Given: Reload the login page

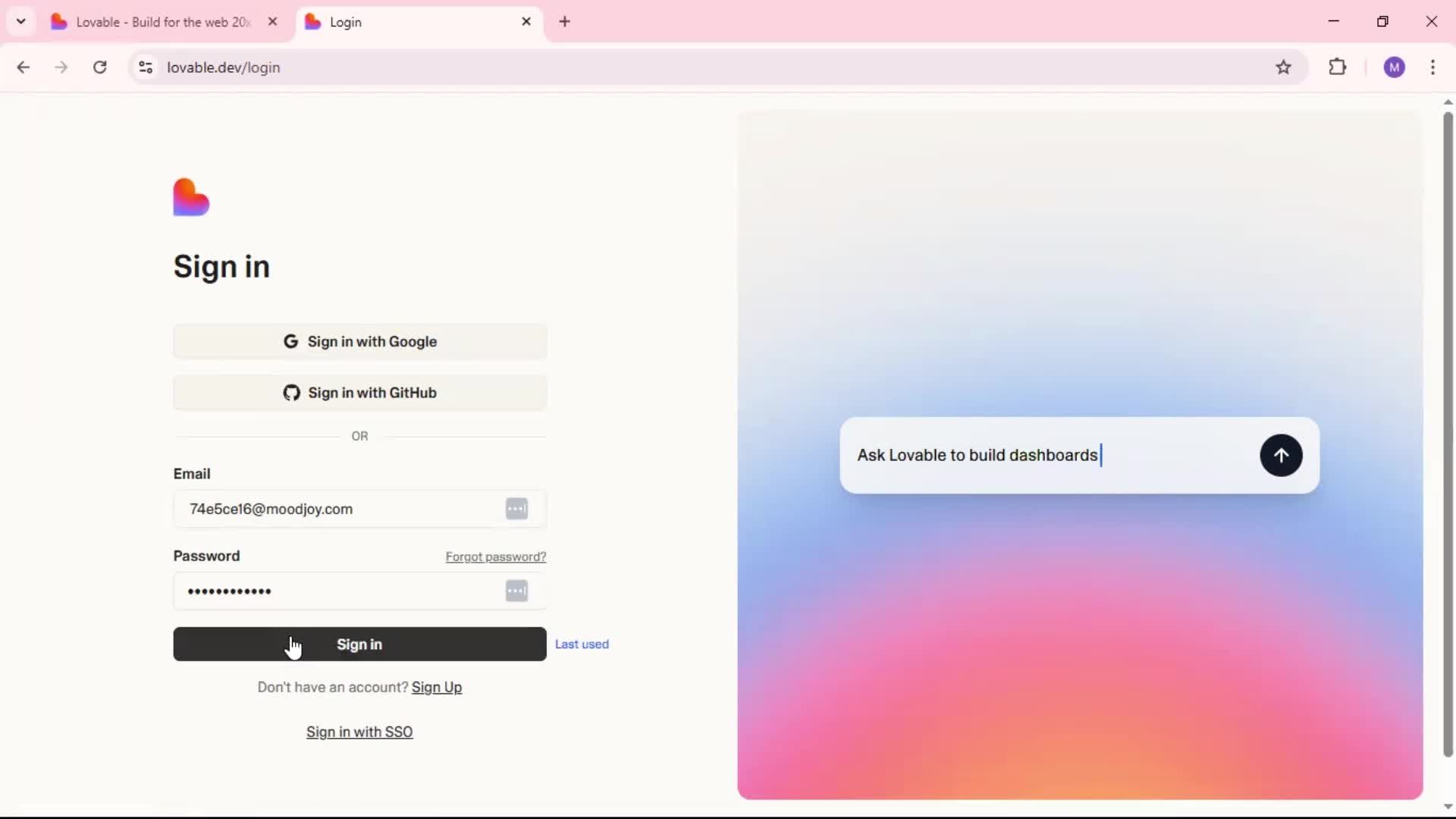Looking at the screenshot, I should 100,67.
